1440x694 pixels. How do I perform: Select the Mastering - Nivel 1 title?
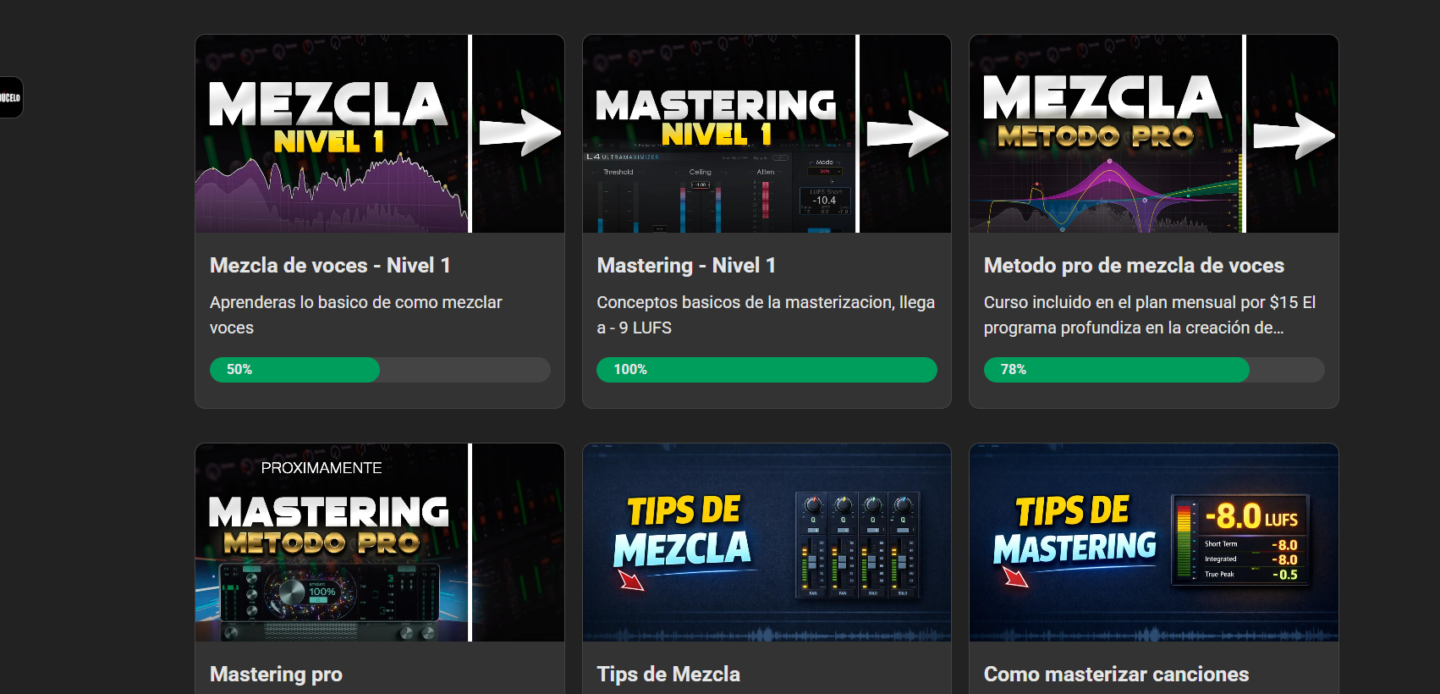686,265
